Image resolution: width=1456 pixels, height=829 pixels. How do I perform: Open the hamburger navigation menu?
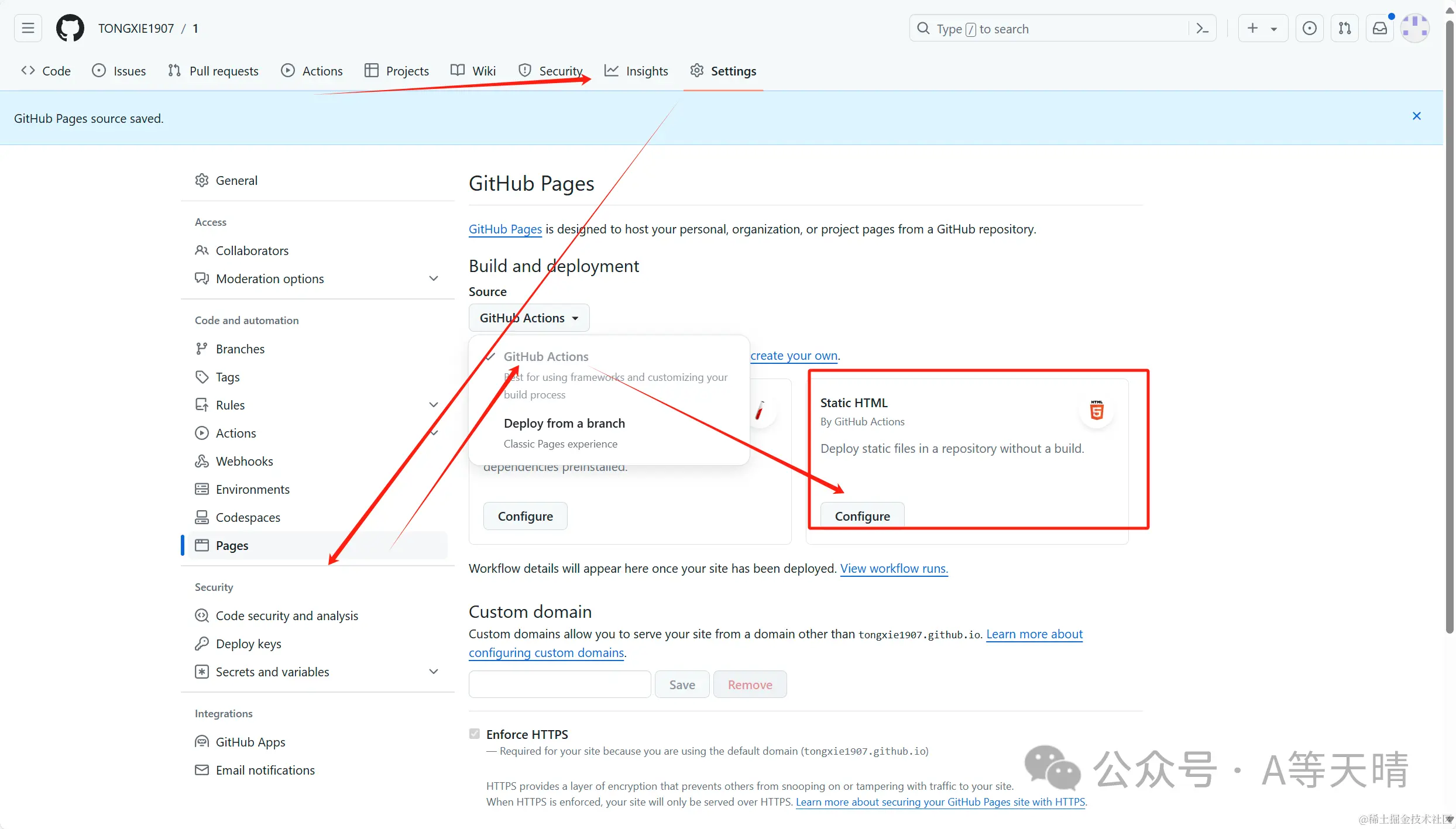point(28,28)
